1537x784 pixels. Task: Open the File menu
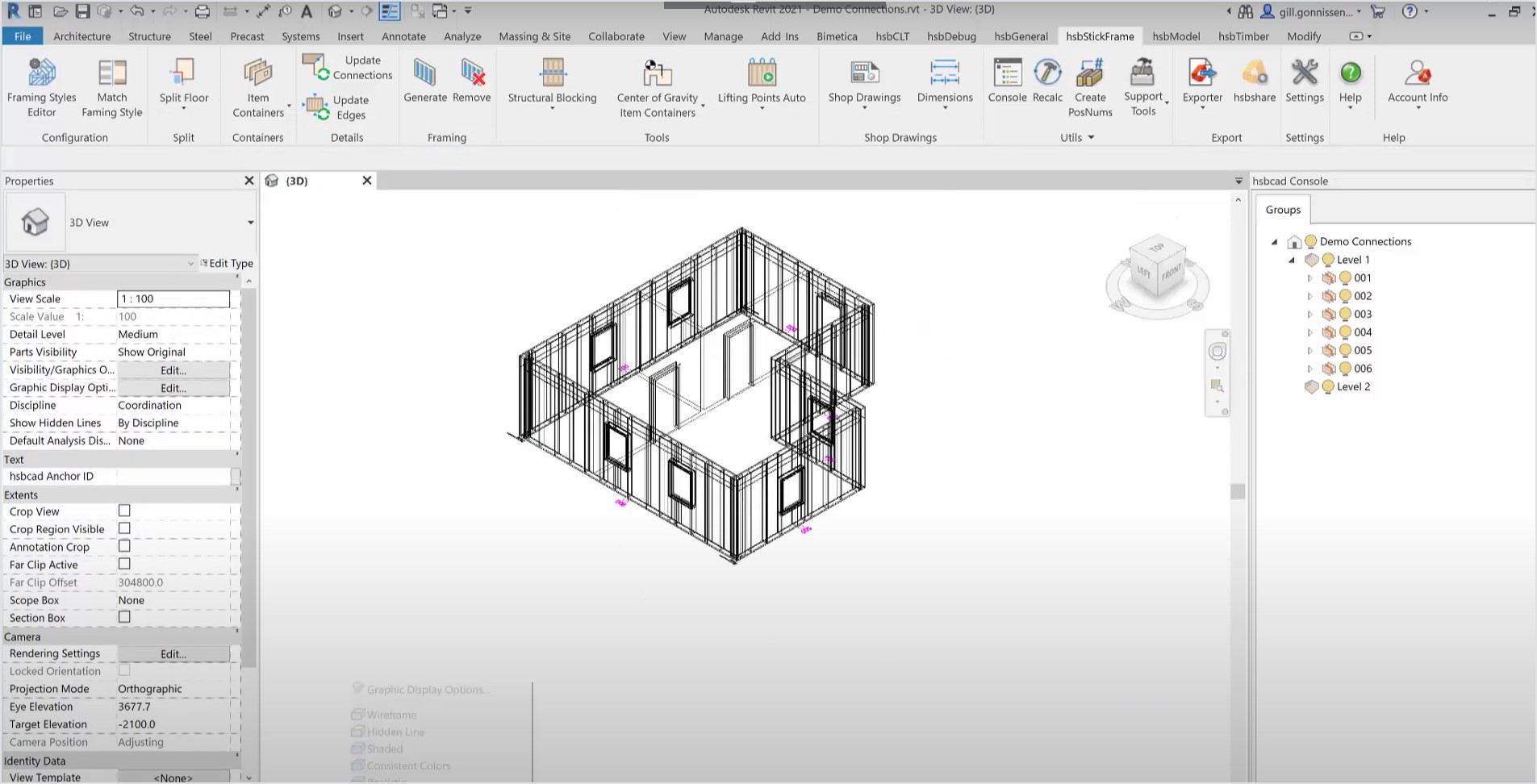click(23, 36)
